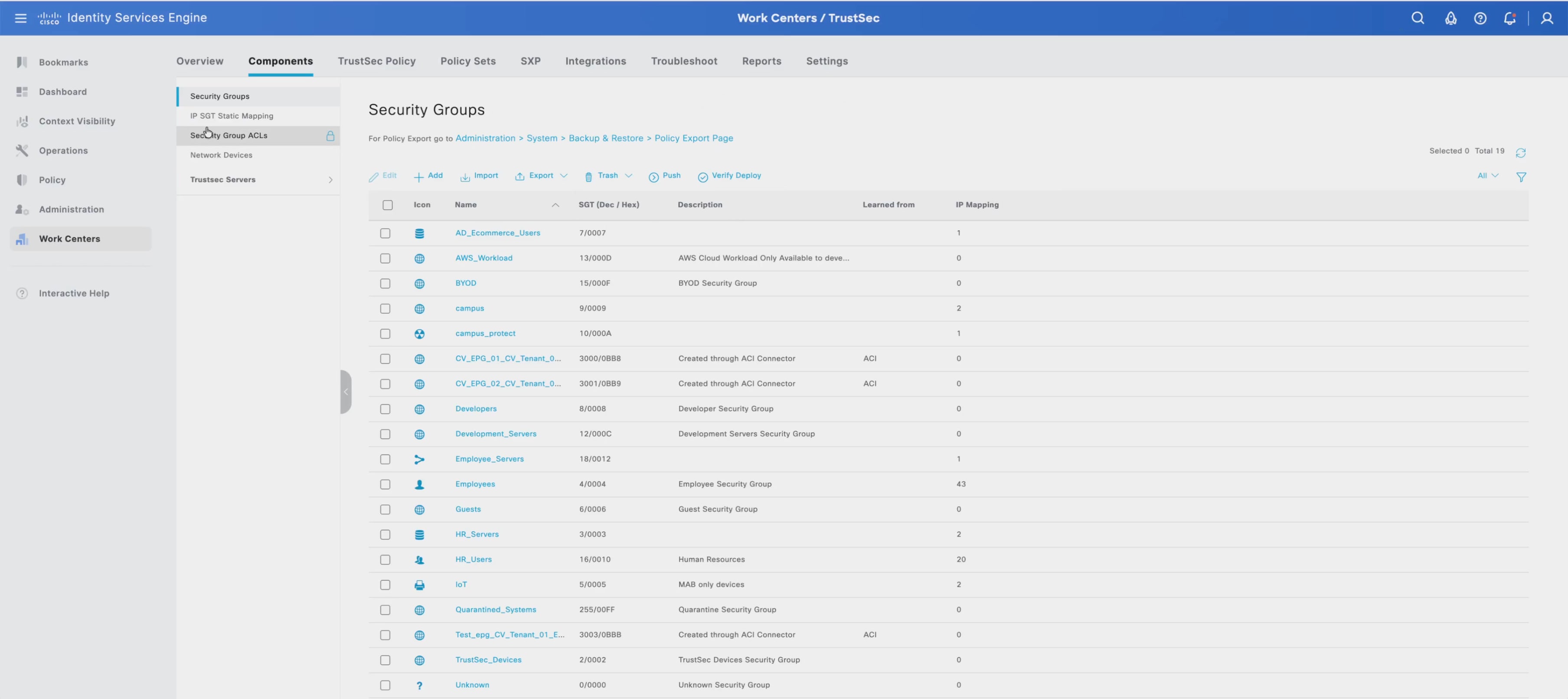The image size is (1568, 699).
Task: Click the Push button
Action: coord(665,176)
